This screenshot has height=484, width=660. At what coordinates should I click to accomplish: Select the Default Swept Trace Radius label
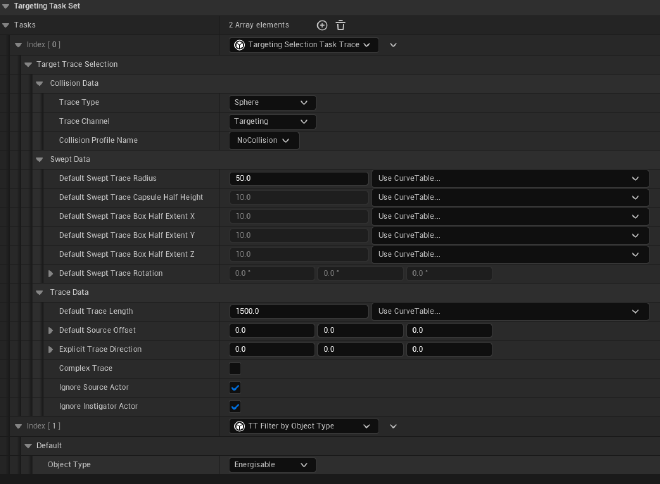108,178
